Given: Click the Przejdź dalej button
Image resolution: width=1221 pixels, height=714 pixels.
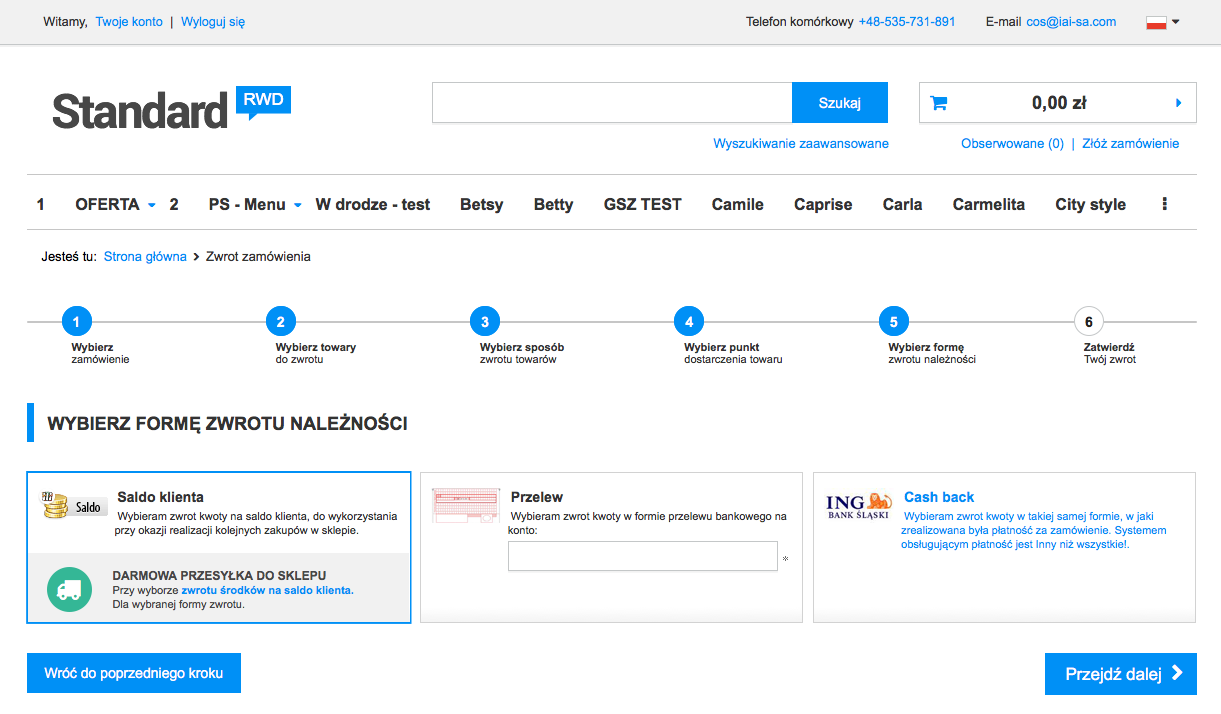Looking at the screenshot, I should [1120, 674].
